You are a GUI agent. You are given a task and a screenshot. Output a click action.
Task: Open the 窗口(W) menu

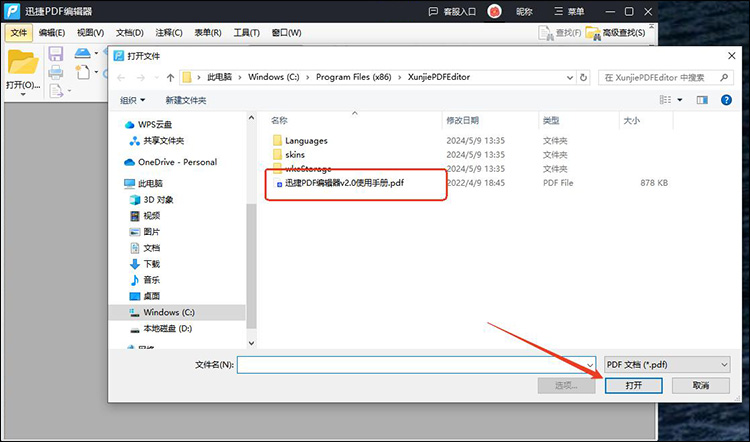(x=286, y=33)
